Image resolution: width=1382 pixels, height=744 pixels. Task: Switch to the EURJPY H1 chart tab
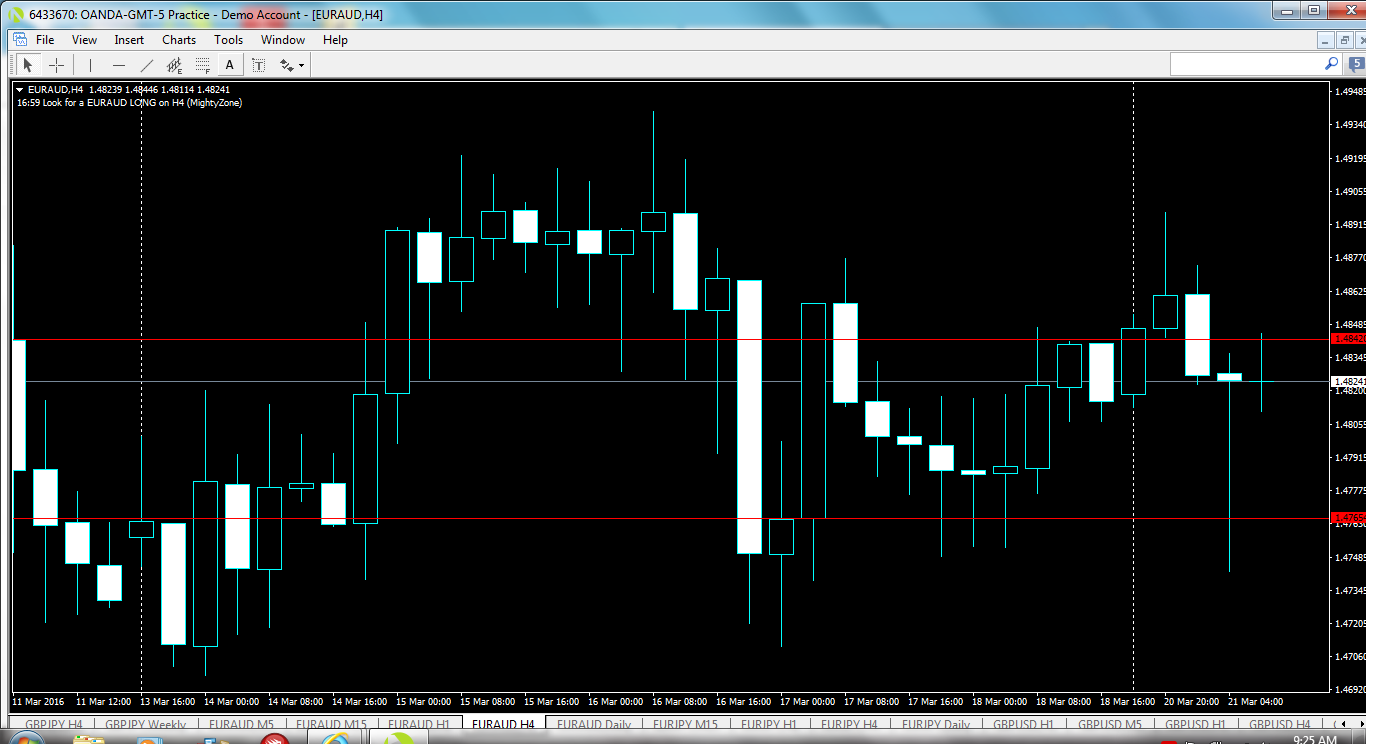[768, 724]
